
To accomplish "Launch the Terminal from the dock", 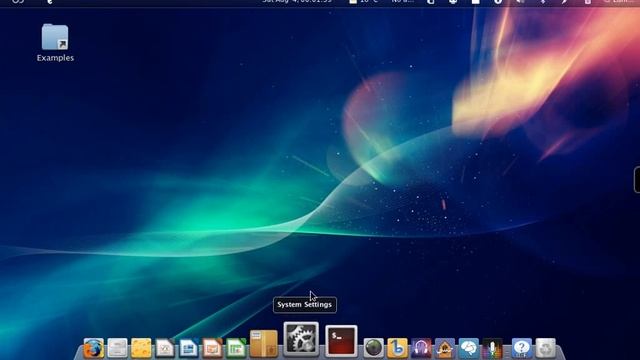I will click(x=341, y=341).
